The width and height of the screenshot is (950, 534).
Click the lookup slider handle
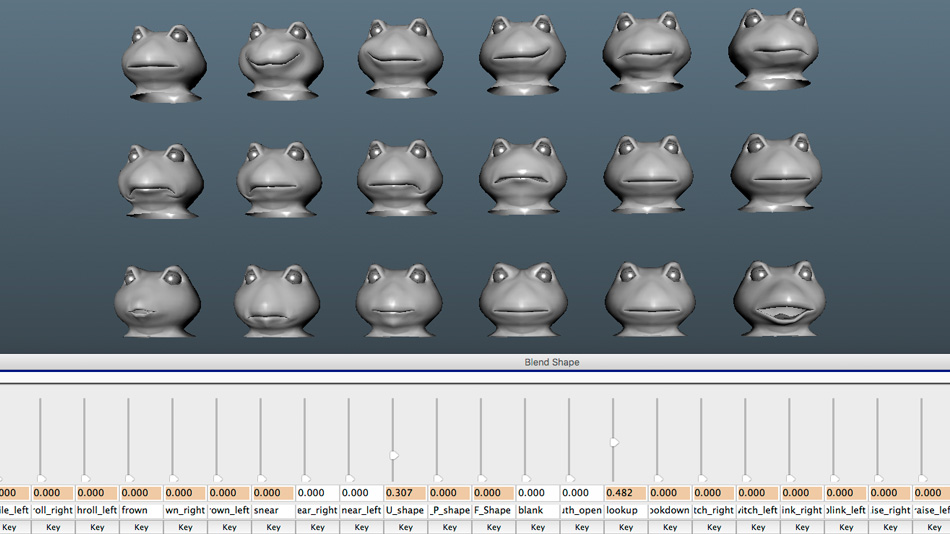point(614,442)
